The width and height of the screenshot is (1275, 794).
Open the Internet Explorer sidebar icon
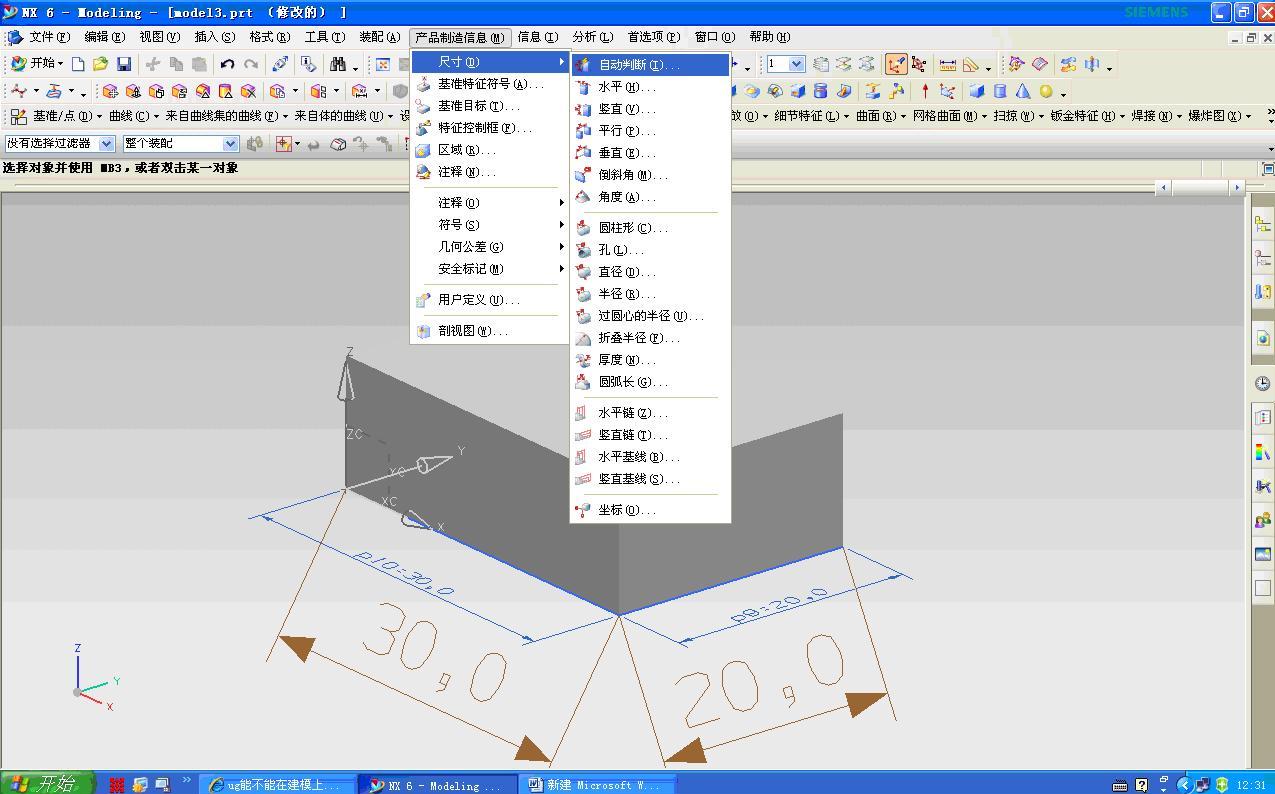pos(1263,338)
